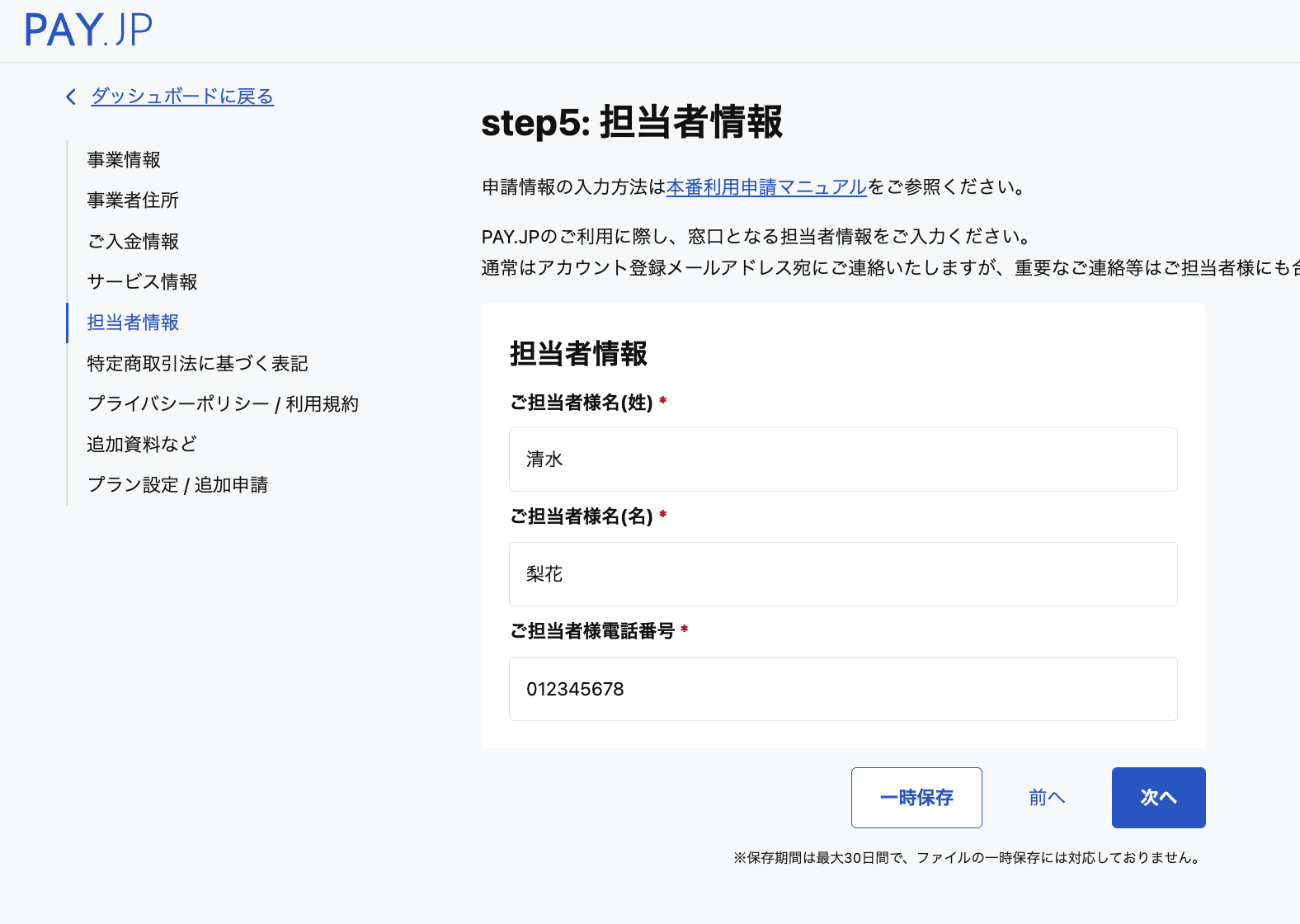Open サービス情報 step

142,281
